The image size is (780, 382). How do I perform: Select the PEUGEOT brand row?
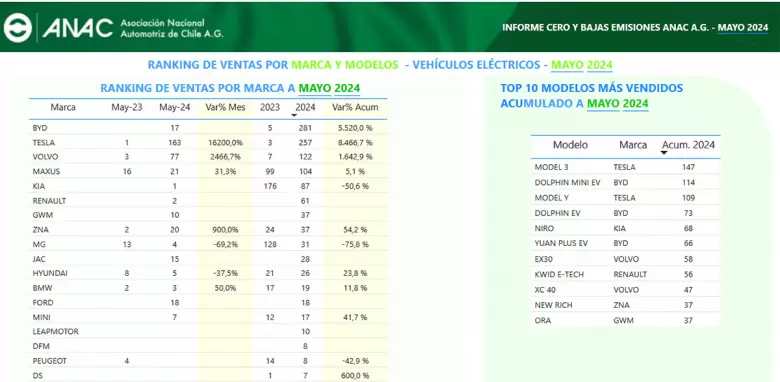[208, 361]
